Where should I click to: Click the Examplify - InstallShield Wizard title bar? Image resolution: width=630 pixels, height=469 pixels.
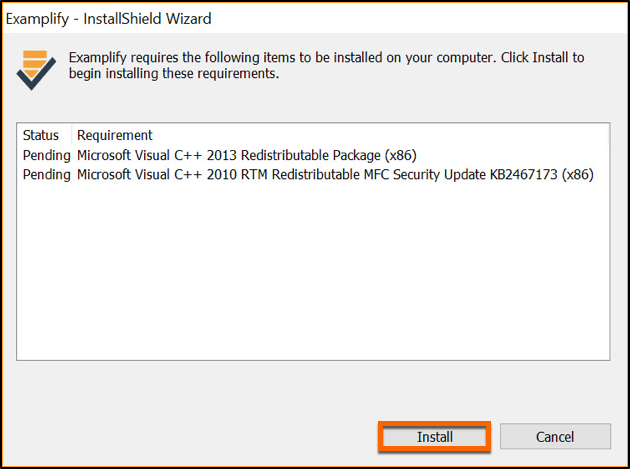point(110,19)
